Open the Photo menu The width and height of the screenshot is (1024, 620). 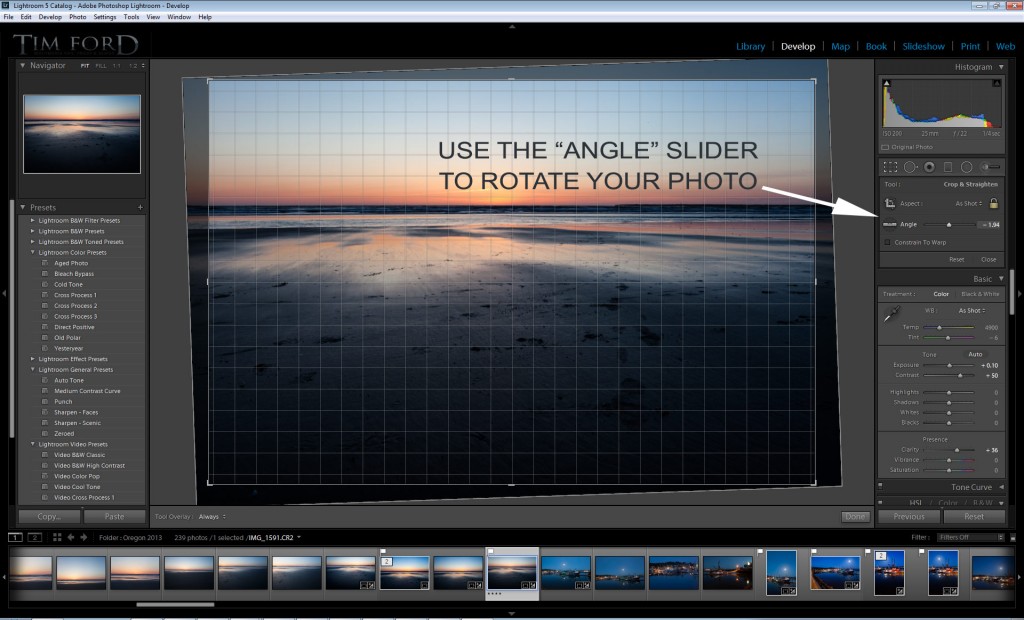pos(77,17)
